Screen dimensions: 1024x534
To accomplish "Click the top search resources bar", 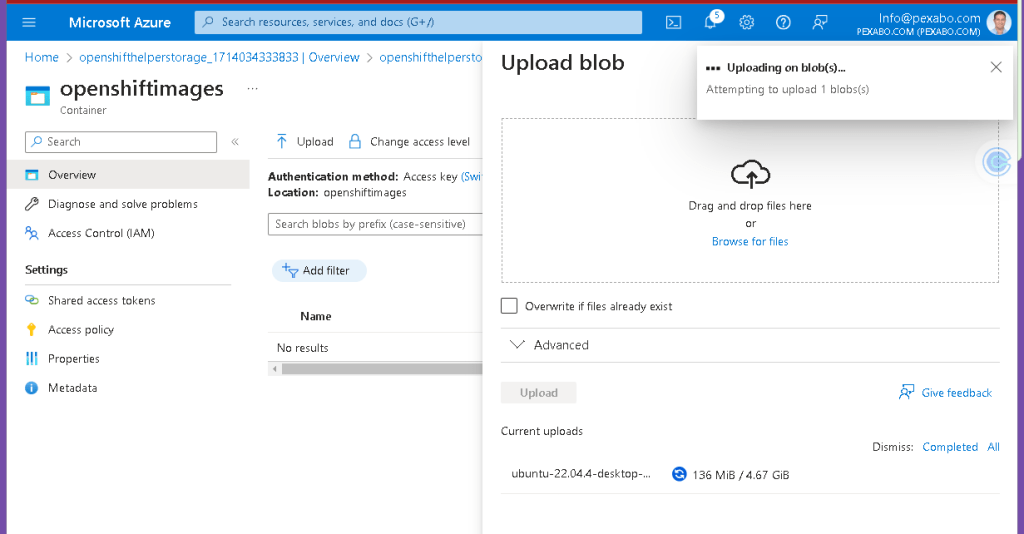I will (x=418, y=22).
